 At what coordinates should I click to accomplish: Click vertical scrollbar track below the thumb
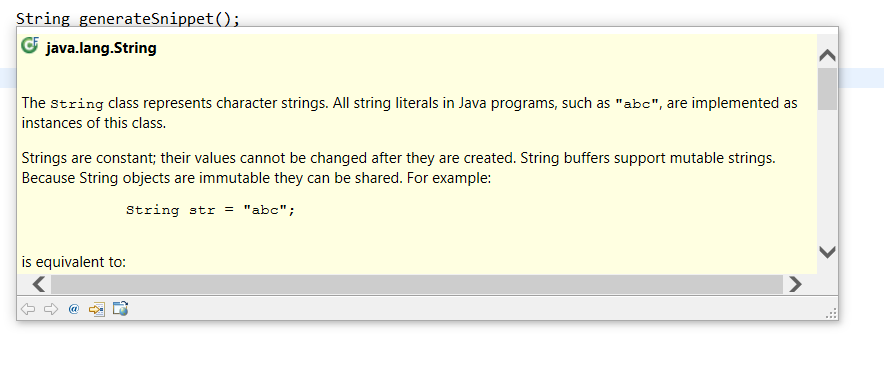coord(827,175)
